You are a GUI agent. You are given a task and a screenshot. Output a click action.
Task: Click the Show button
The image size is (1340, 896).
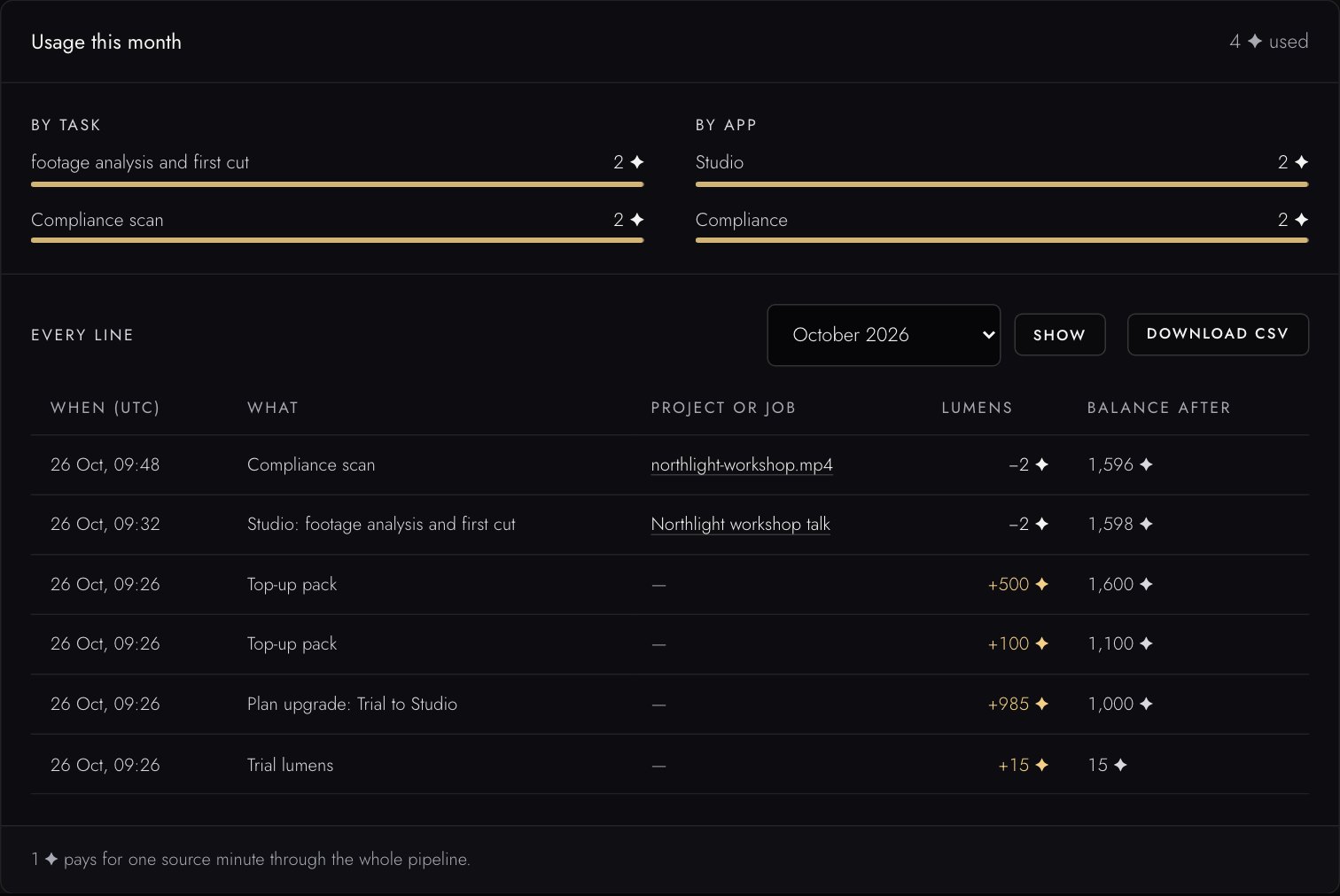(x=1059, y=335)
